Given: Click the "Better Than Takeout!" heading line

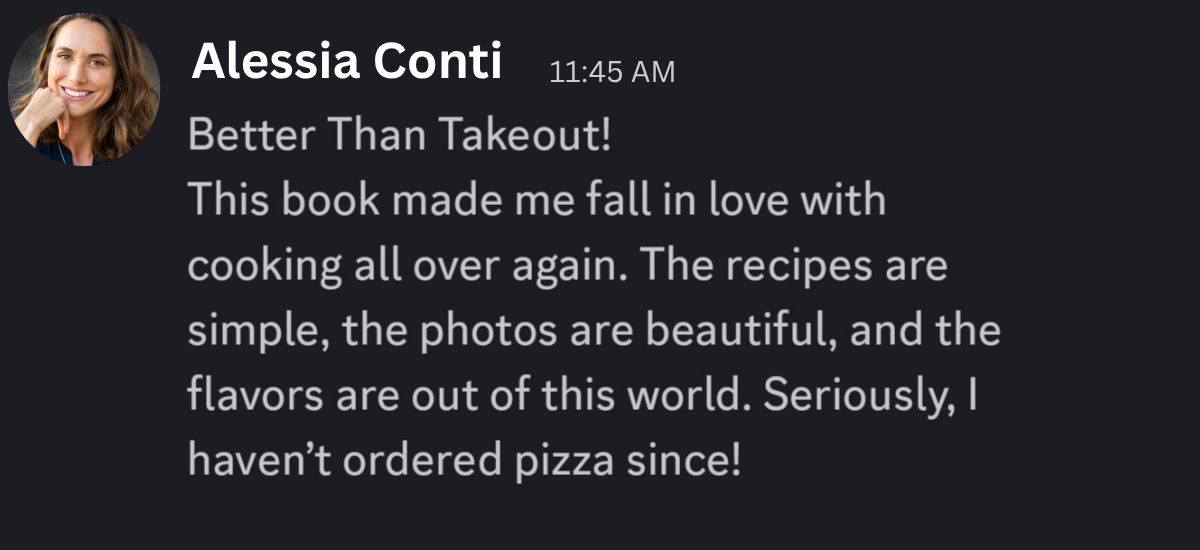Looking at the screenshot, I should pyautogui.click(x=399, y=136).
